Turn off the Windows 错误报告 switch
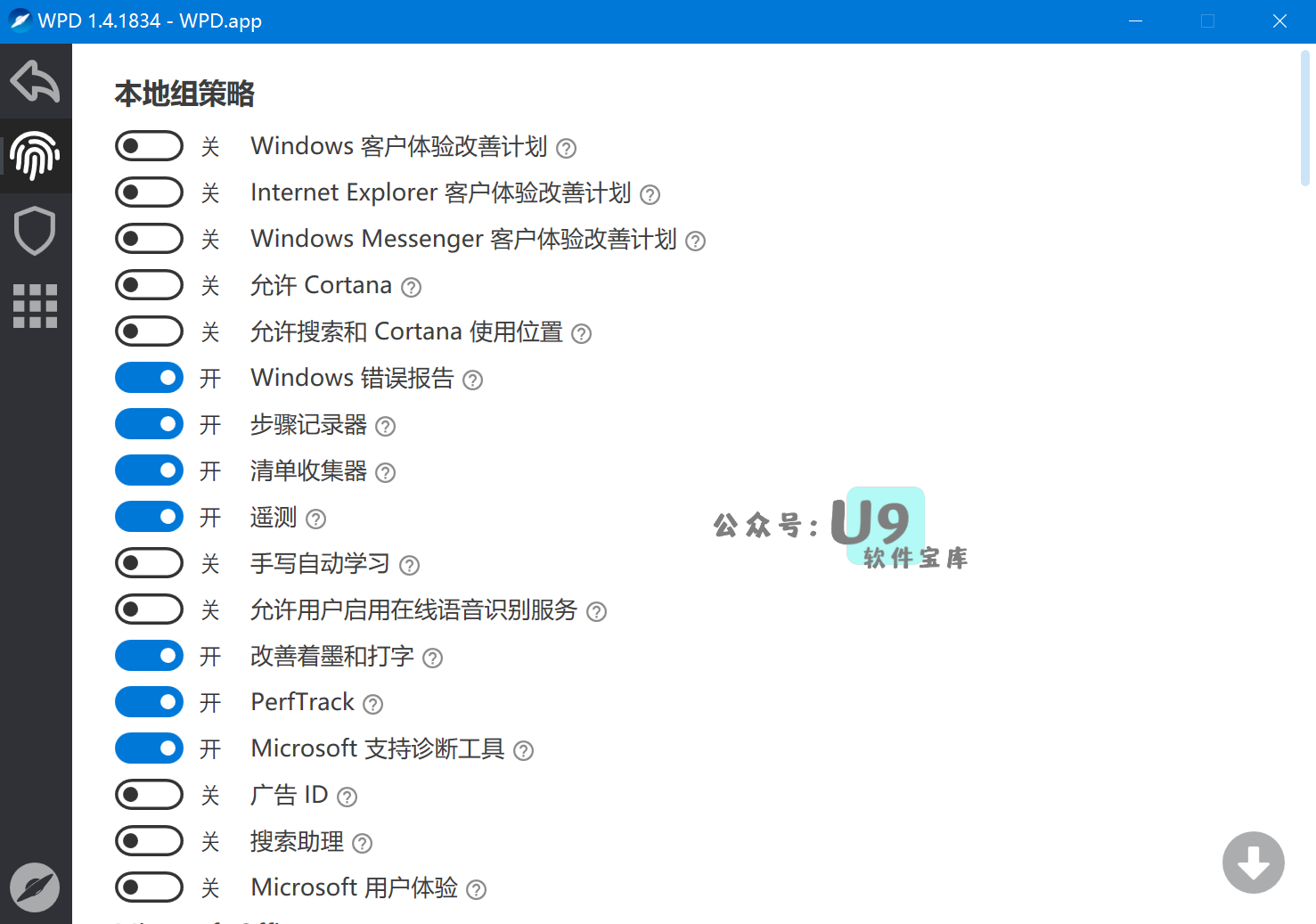 [149, 378]
